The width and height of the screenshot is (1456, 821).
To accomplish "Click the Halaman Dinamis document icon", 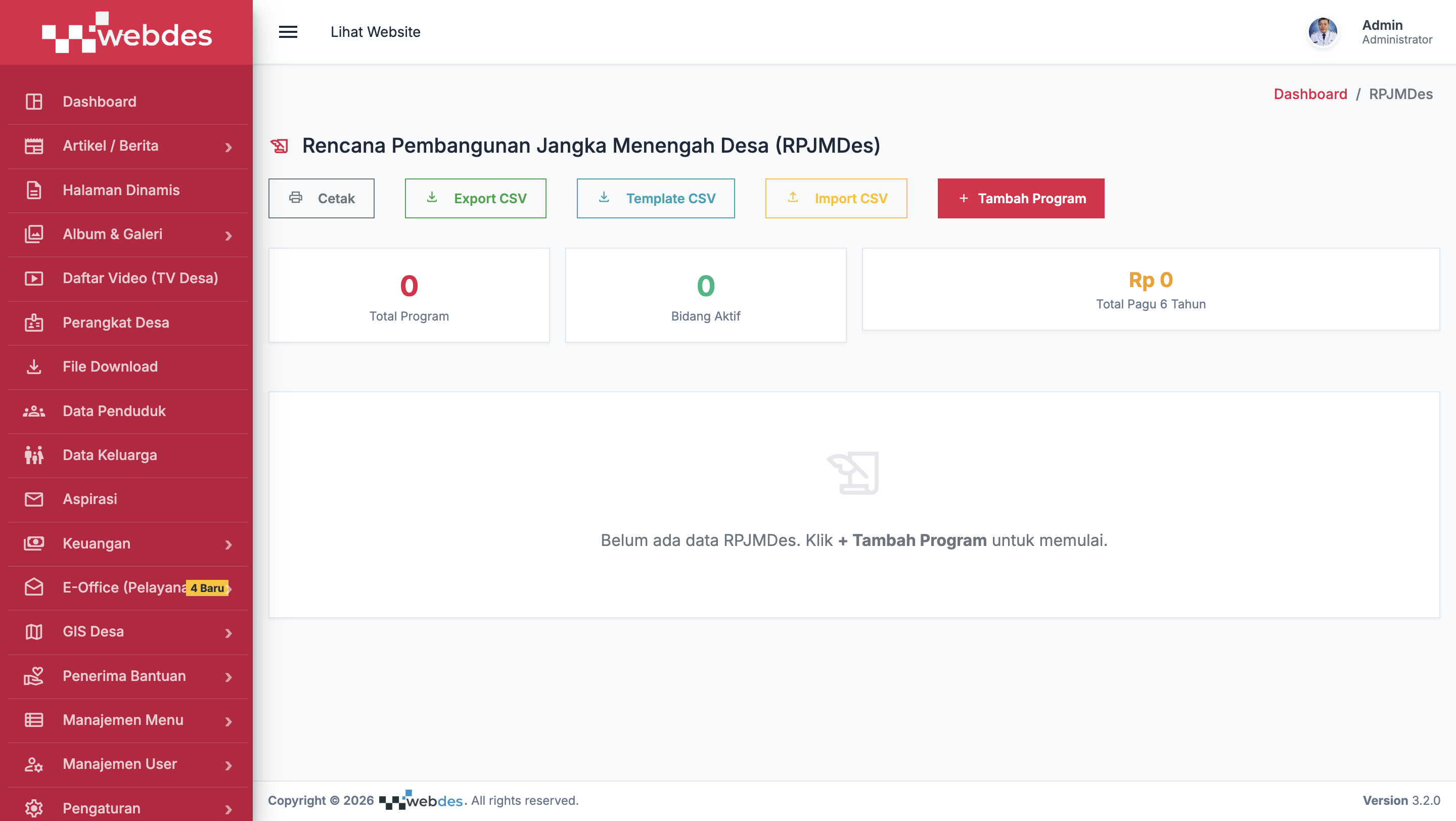I will click(34, 190).
